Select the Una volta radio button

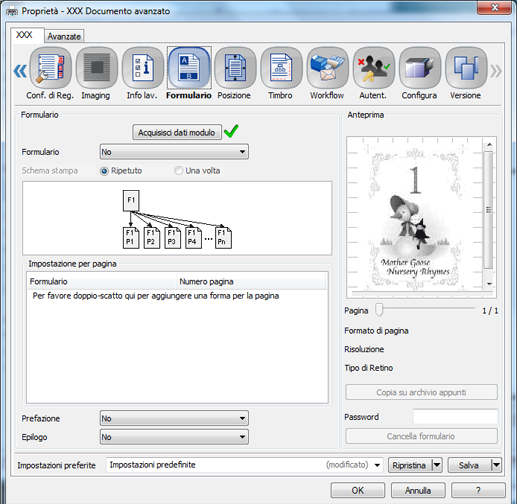(179, 171)
